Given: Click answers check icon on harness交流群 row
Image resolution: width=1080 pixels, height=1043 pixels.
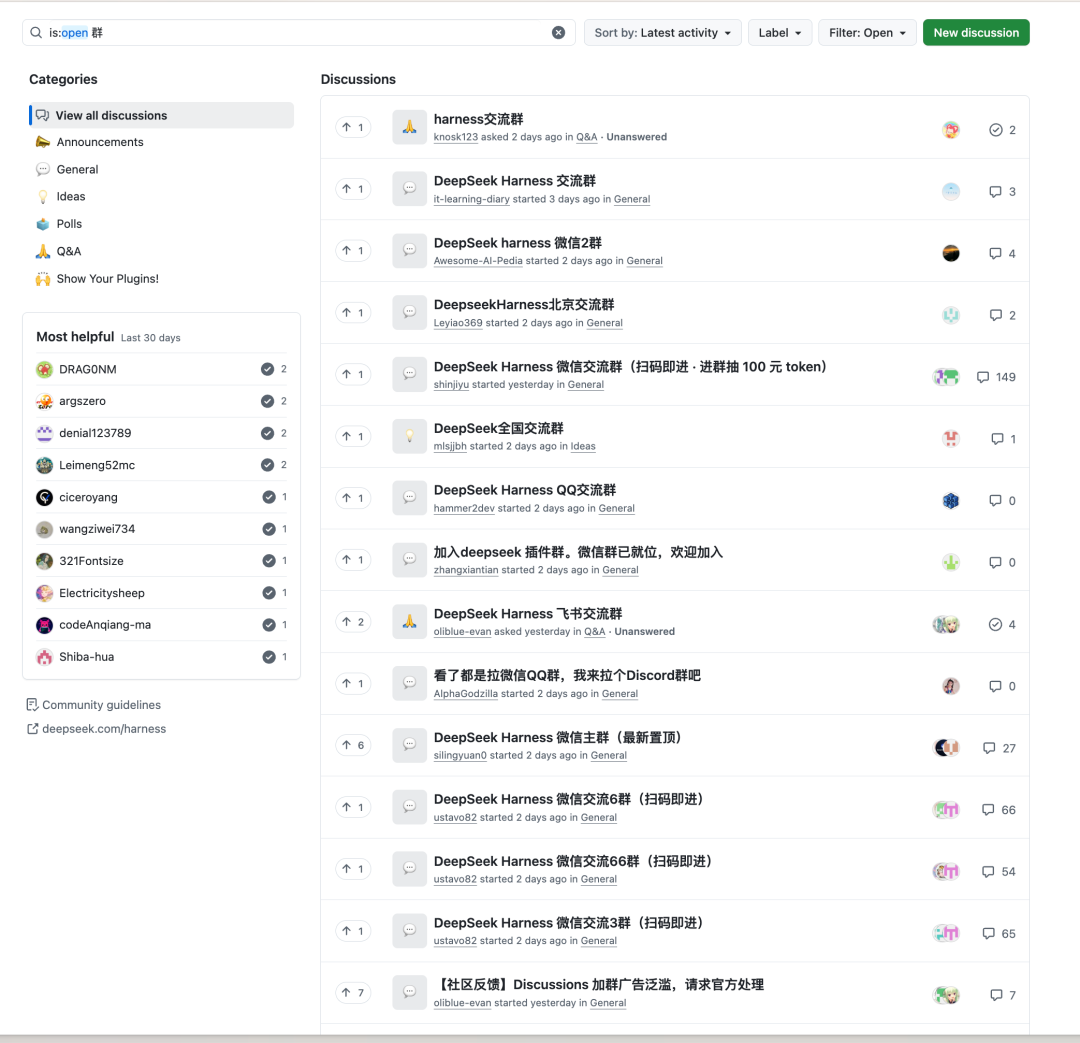Looking at the screenshot, I should click(995, 130).
